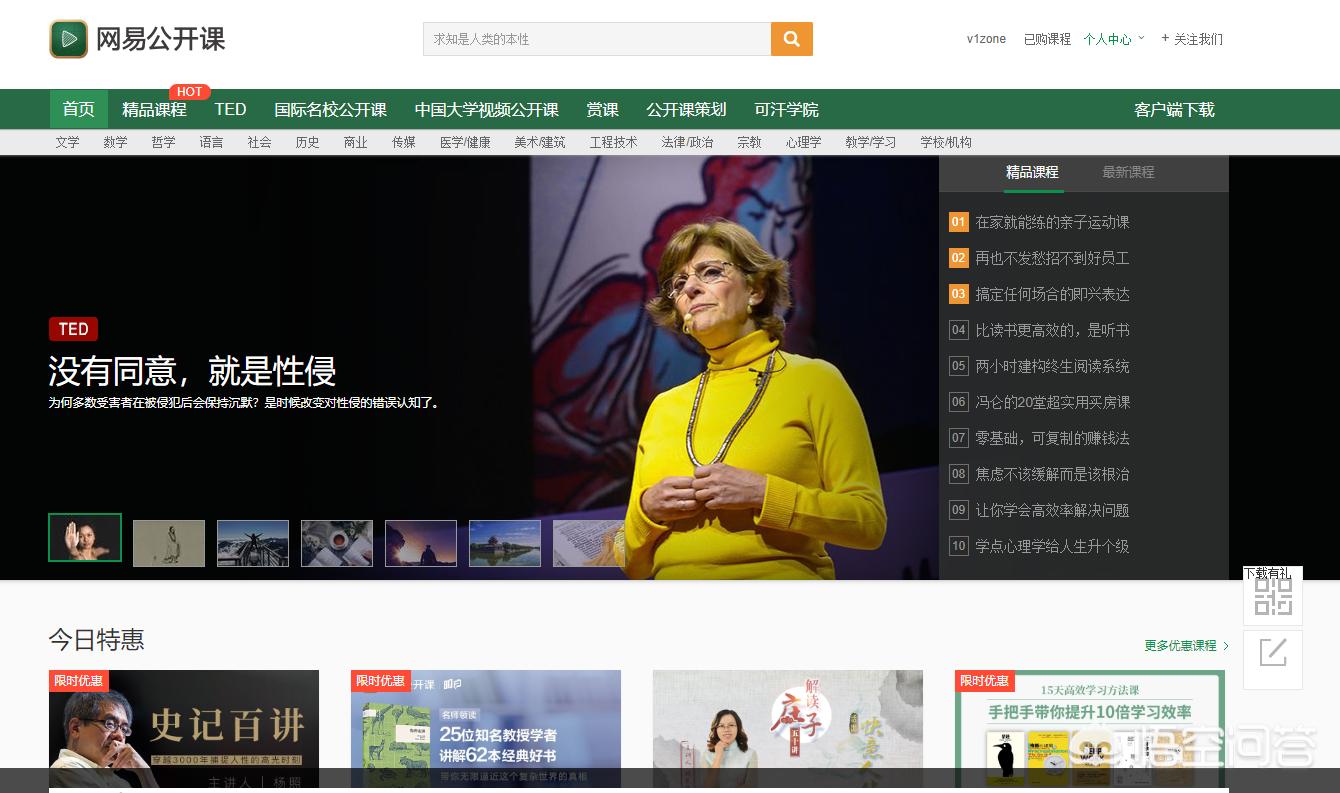Open 中国大学视频公开课 navigation item
The width and height of the screenshot is (1340, 793).
[x=487, y=109]
